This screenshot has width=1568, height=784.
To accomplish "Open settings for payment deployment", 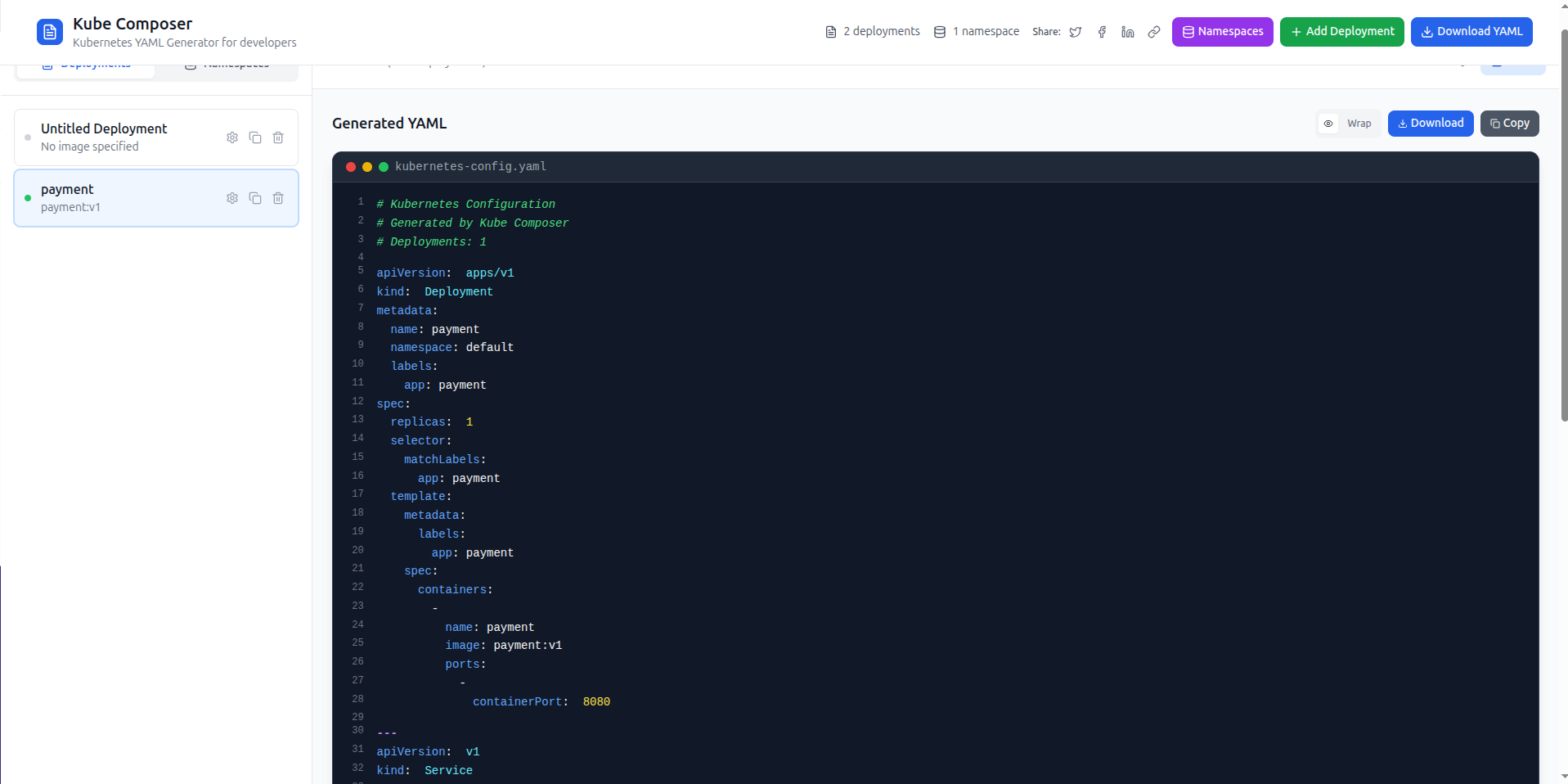I will point(232,198).
